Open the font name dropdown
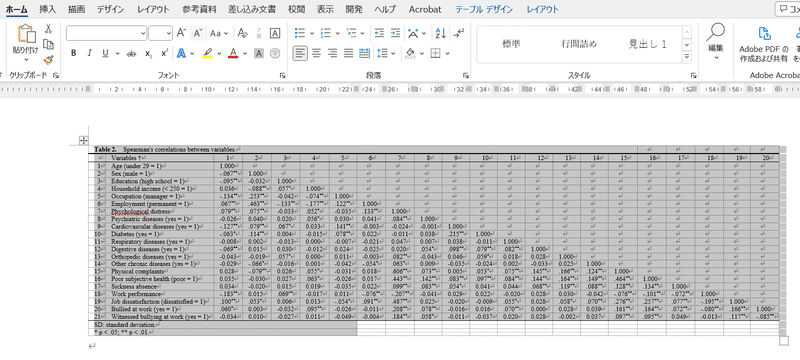This screenshot has width=800, height=360. (143, 34)
